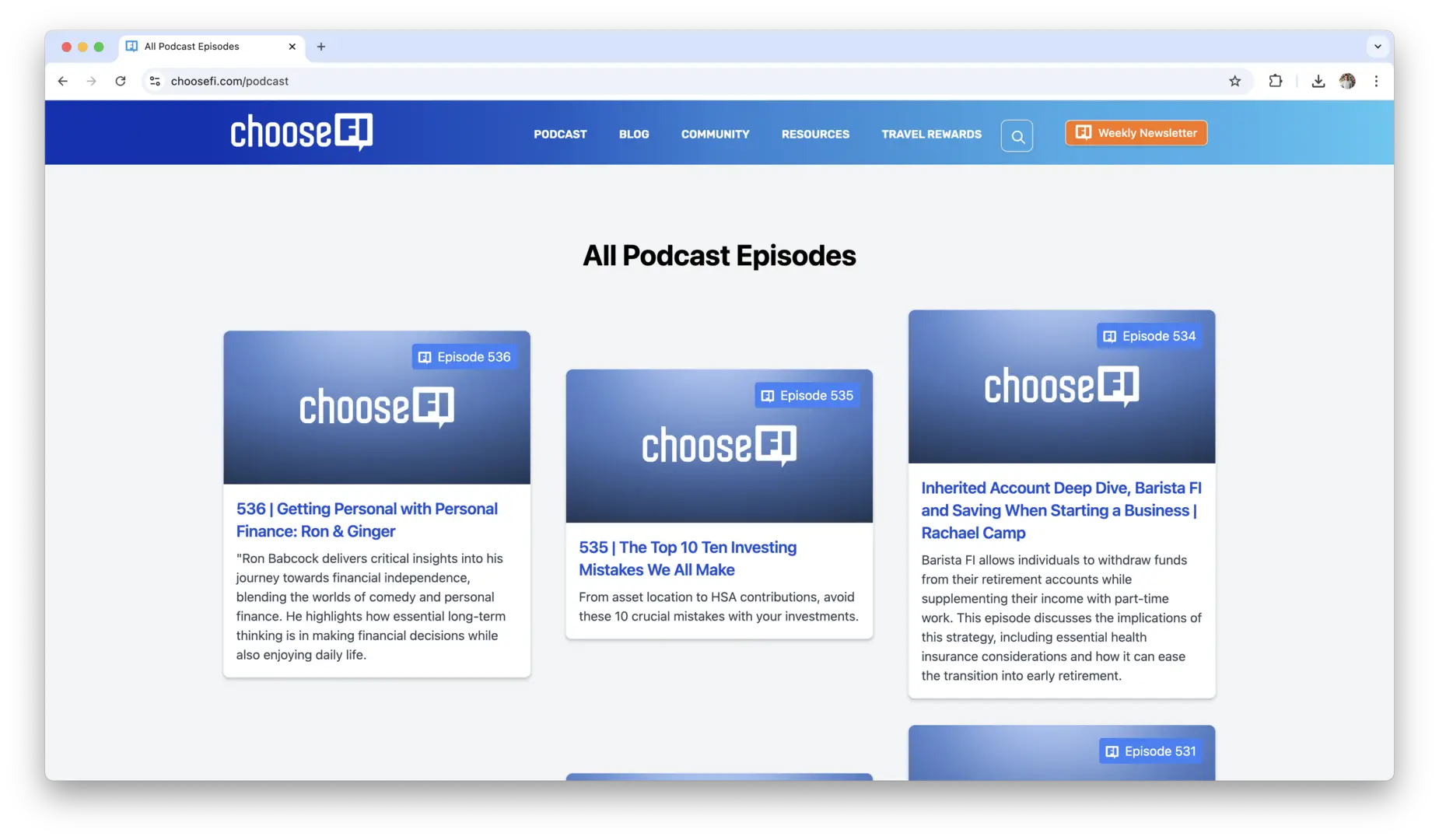Click the ChooseFI logo in the header

click(x=301, y=132)
